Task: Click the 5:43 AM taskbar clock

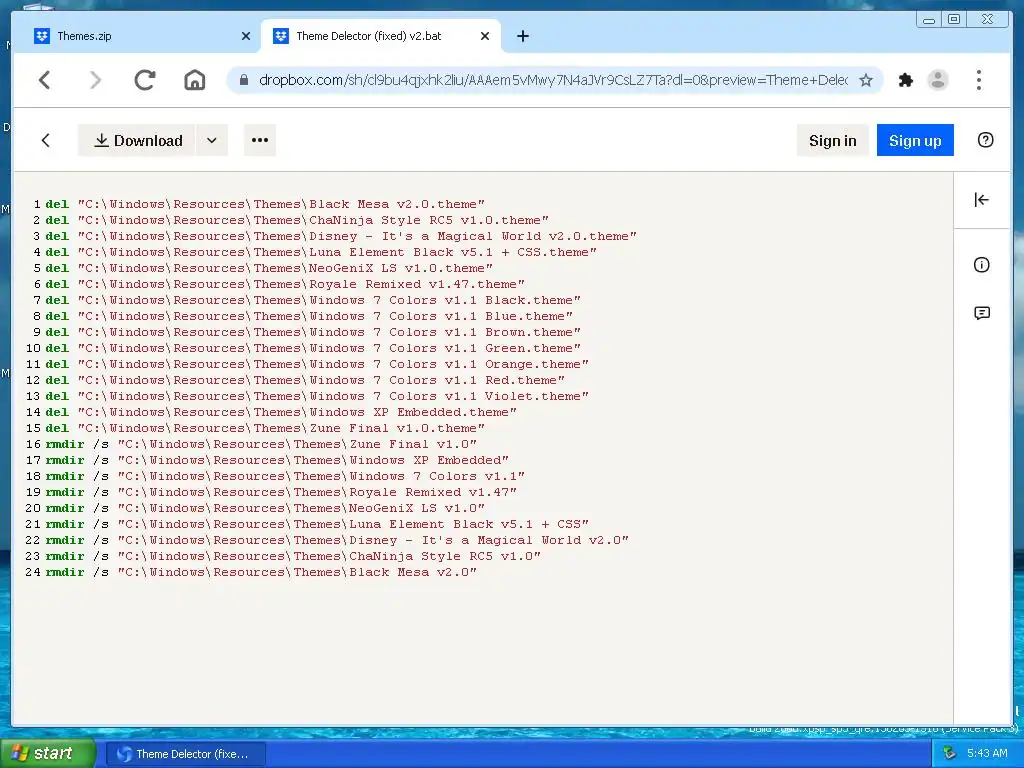Action: pyautogui.click(x=987, y=754)
